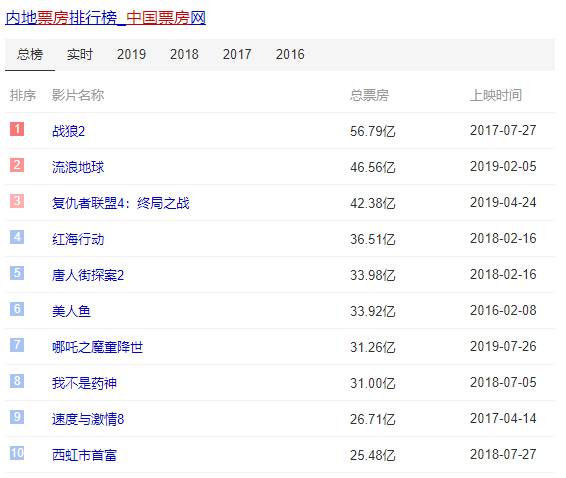
Task: Click the release date 2018-07-05
Action: 503,382
